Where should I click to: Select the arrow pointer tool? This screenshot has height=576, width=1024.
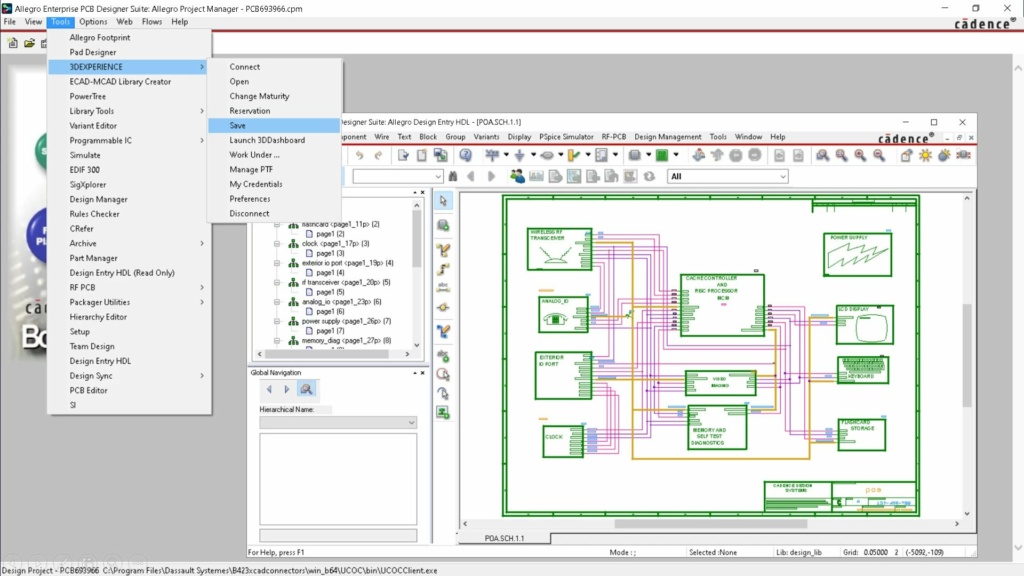(x=443, y=202)
